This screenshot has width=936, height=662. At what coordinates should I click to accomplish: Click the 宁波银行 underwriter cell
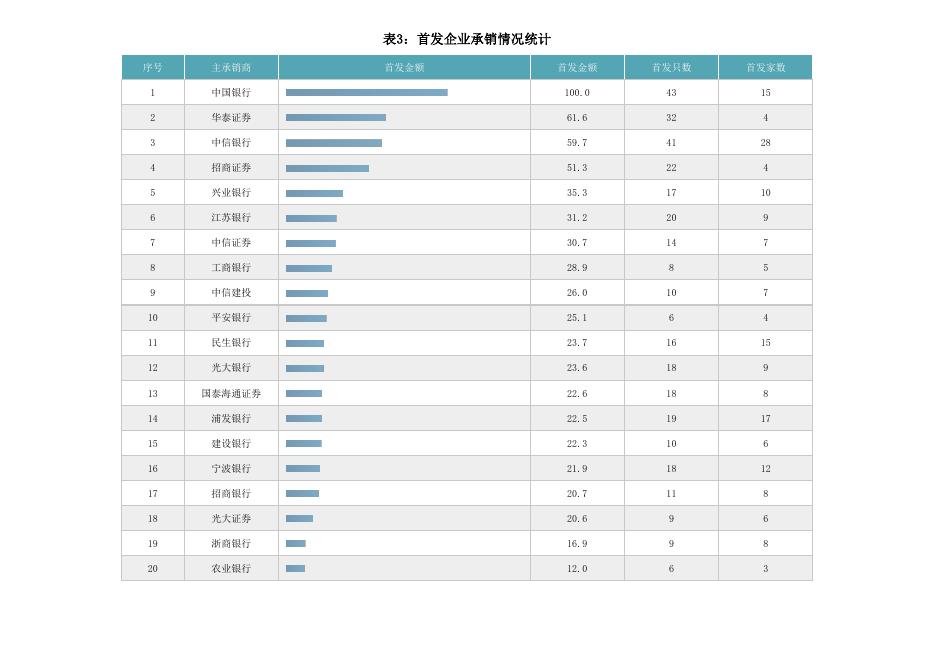231,469
